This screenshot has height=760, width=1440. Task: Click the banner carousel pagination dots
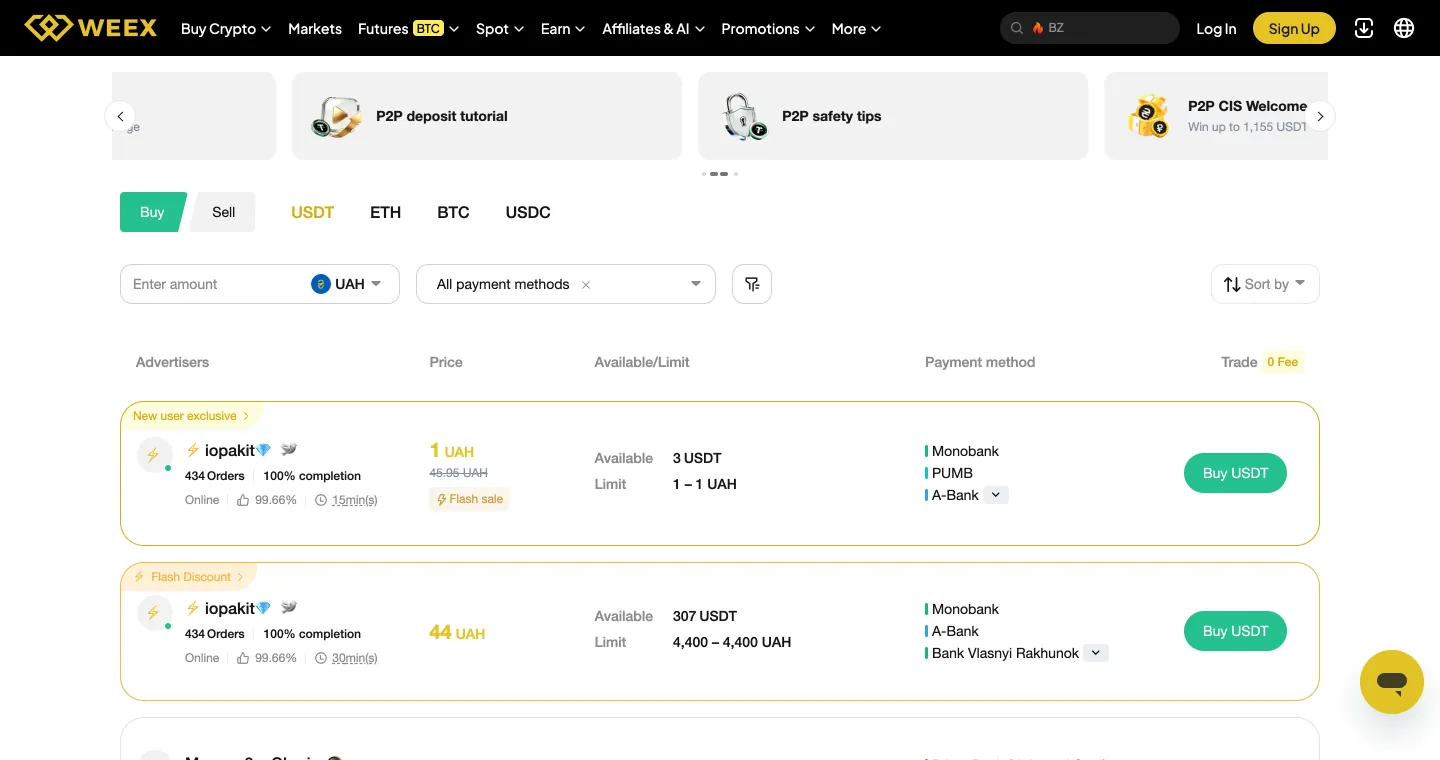tap(720, 174)
